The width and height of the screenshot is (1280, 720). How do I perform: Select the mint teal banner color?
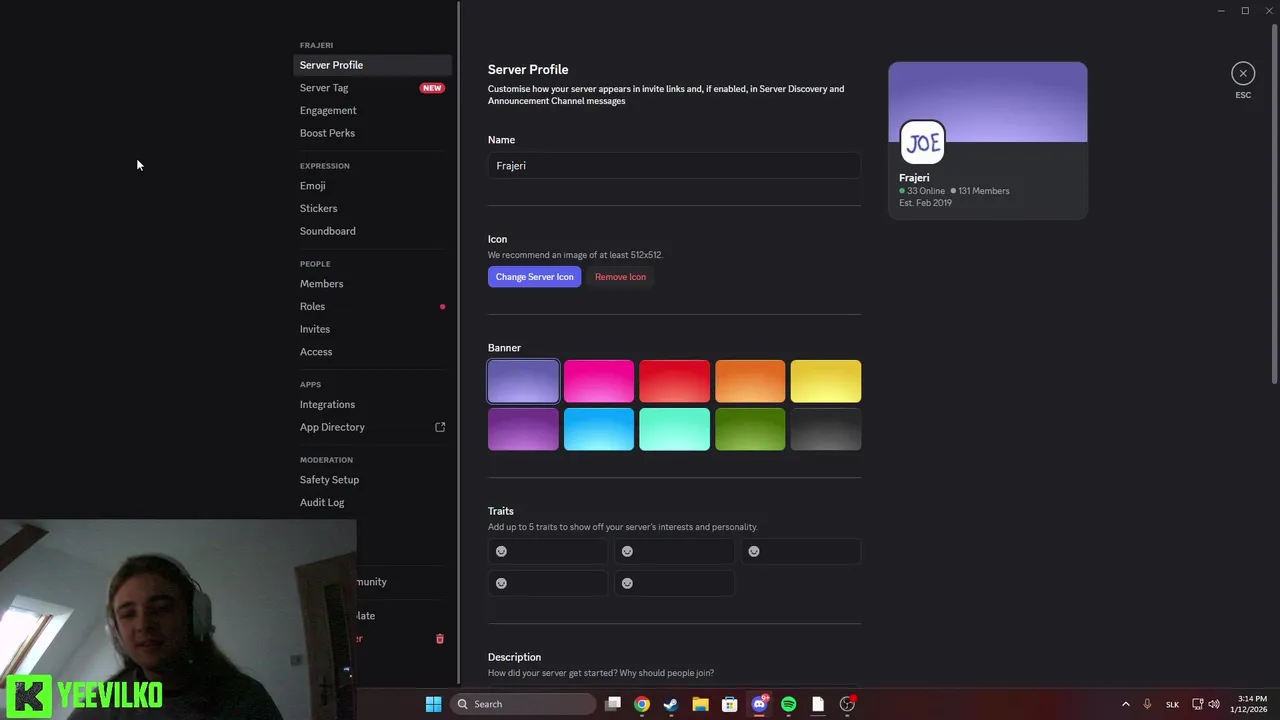tap(674, 429)
